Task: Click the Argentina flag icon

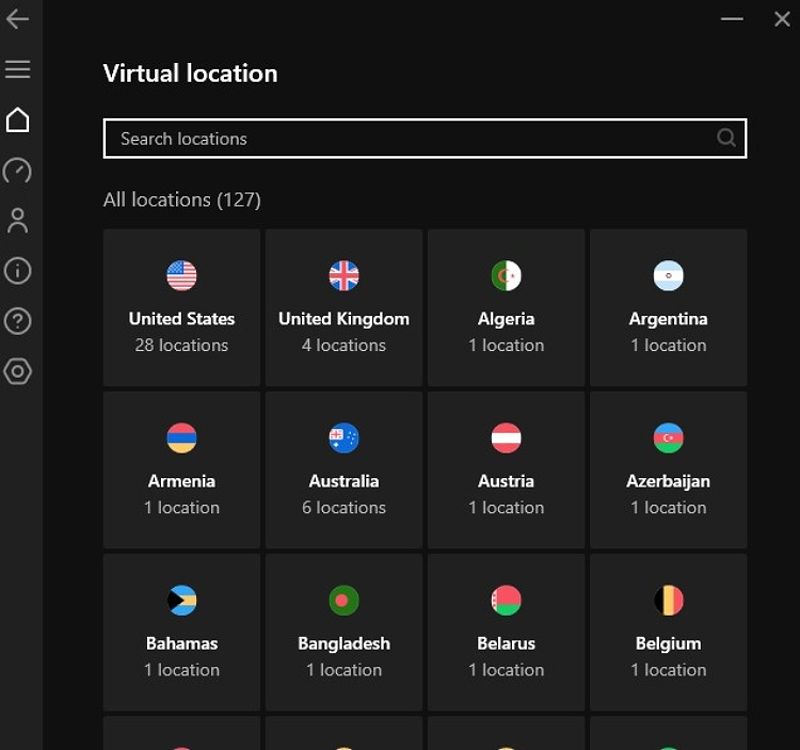Action: click(x=668, y=276)
